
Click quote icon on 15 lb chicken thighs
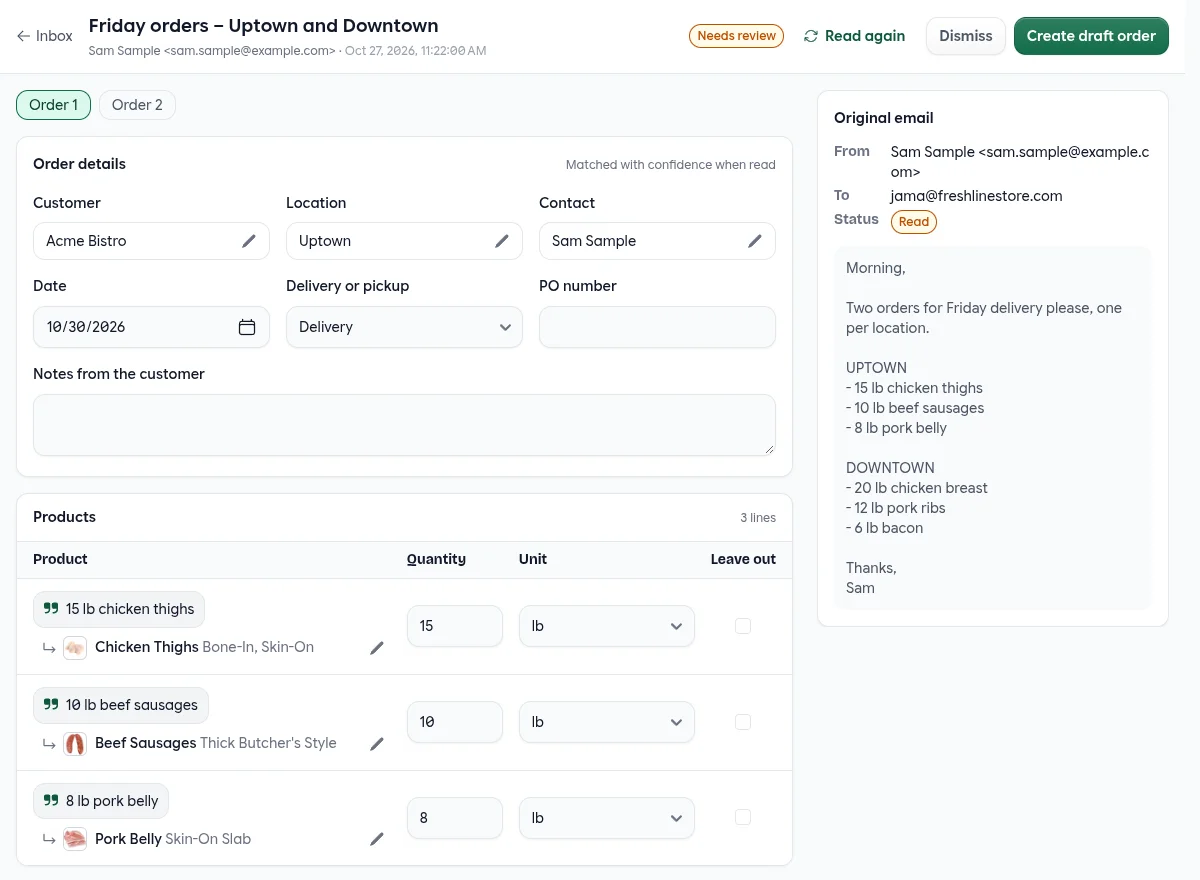(50, 609)
